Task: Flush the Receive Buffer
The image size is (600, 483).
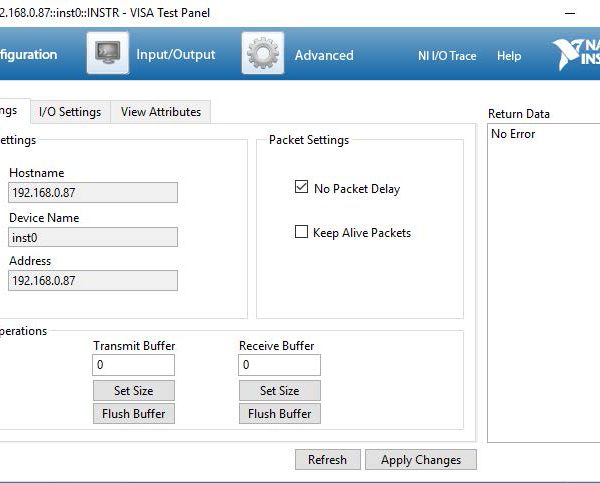Action: pos(279,414)
